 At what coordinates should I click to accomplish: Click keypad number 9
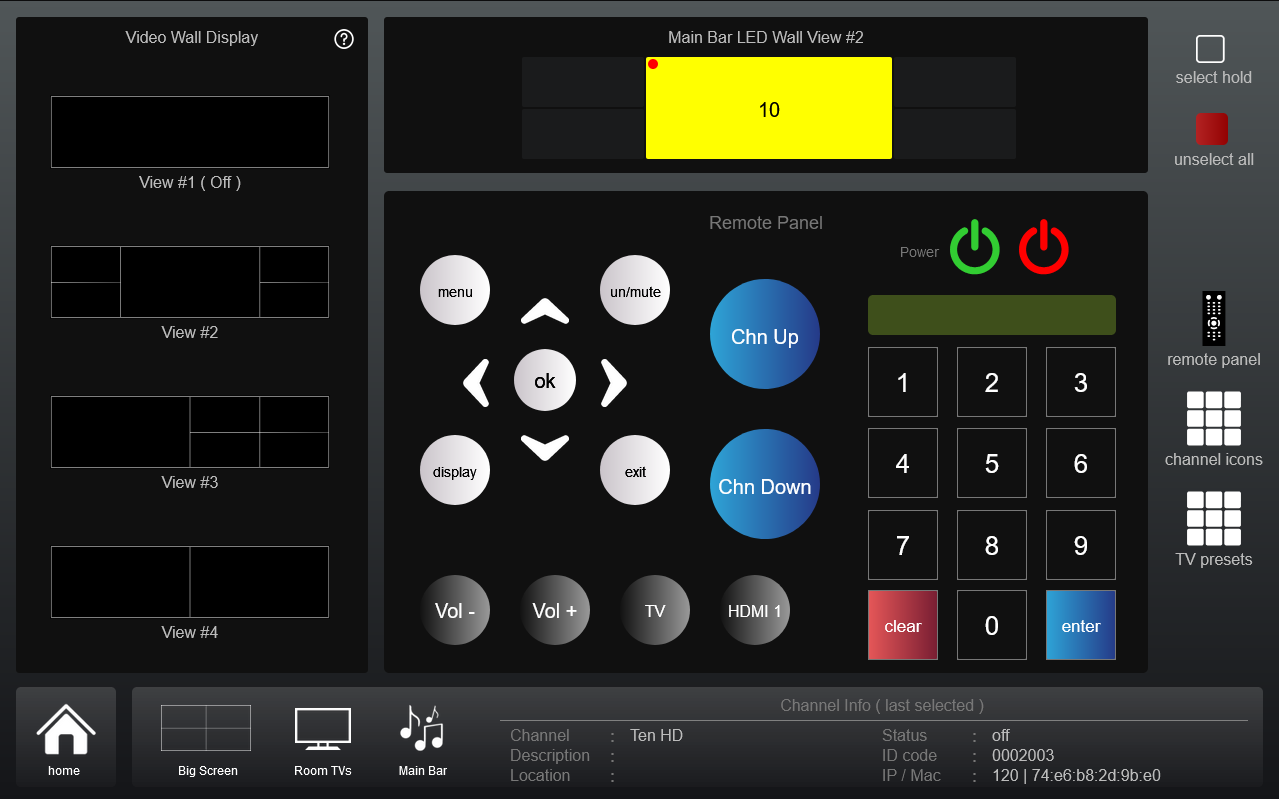[1081, 545]
